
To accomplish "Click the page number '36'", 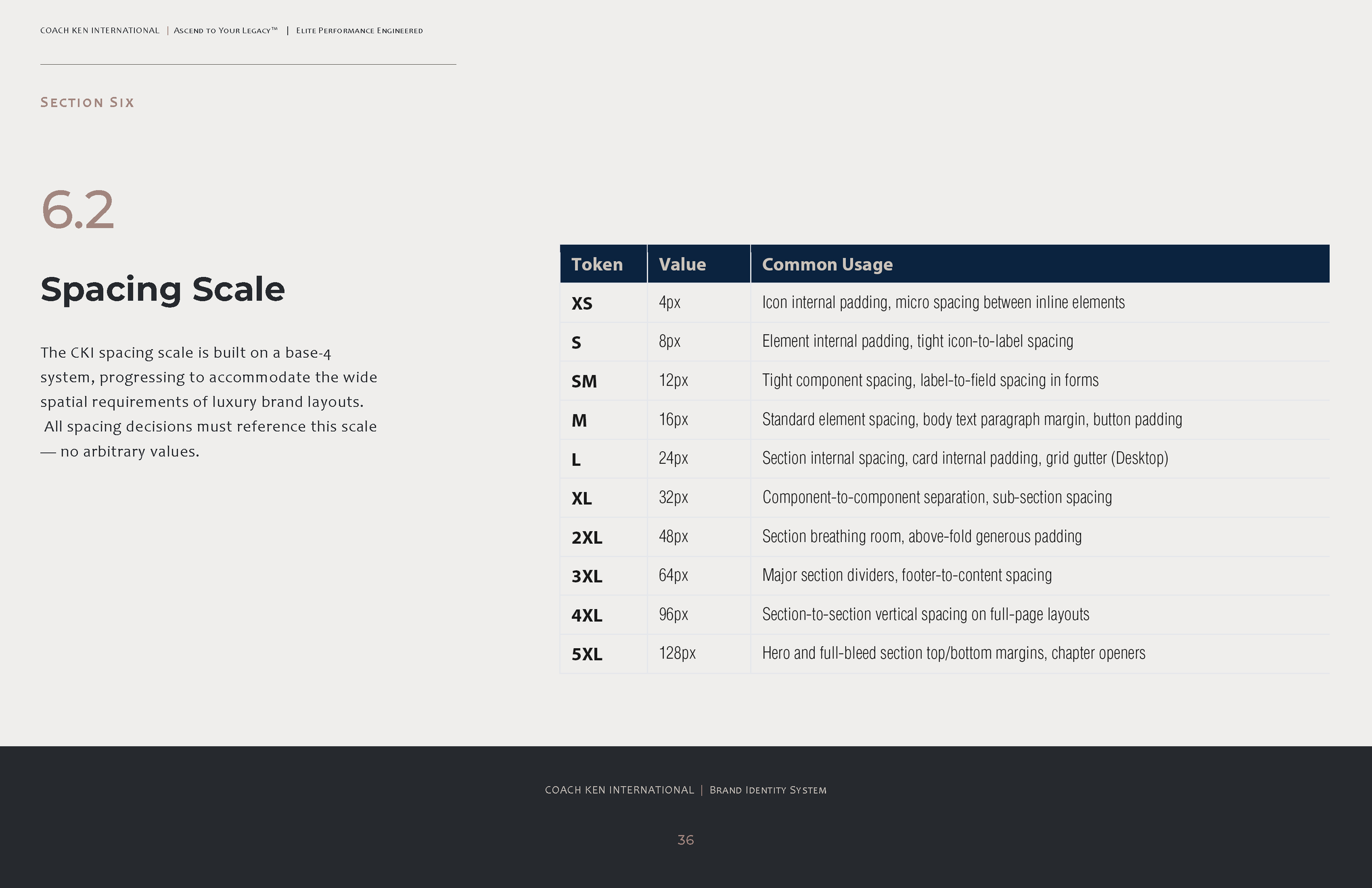I will pos(685,840).
